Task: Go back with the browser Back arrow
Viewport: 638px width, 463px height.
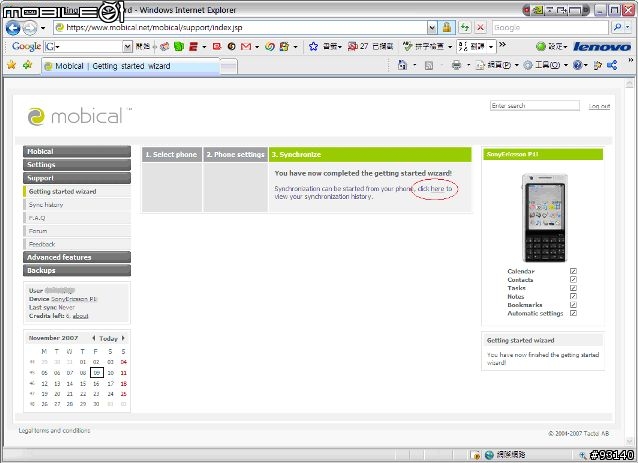Action: click(x=13, y=28)
